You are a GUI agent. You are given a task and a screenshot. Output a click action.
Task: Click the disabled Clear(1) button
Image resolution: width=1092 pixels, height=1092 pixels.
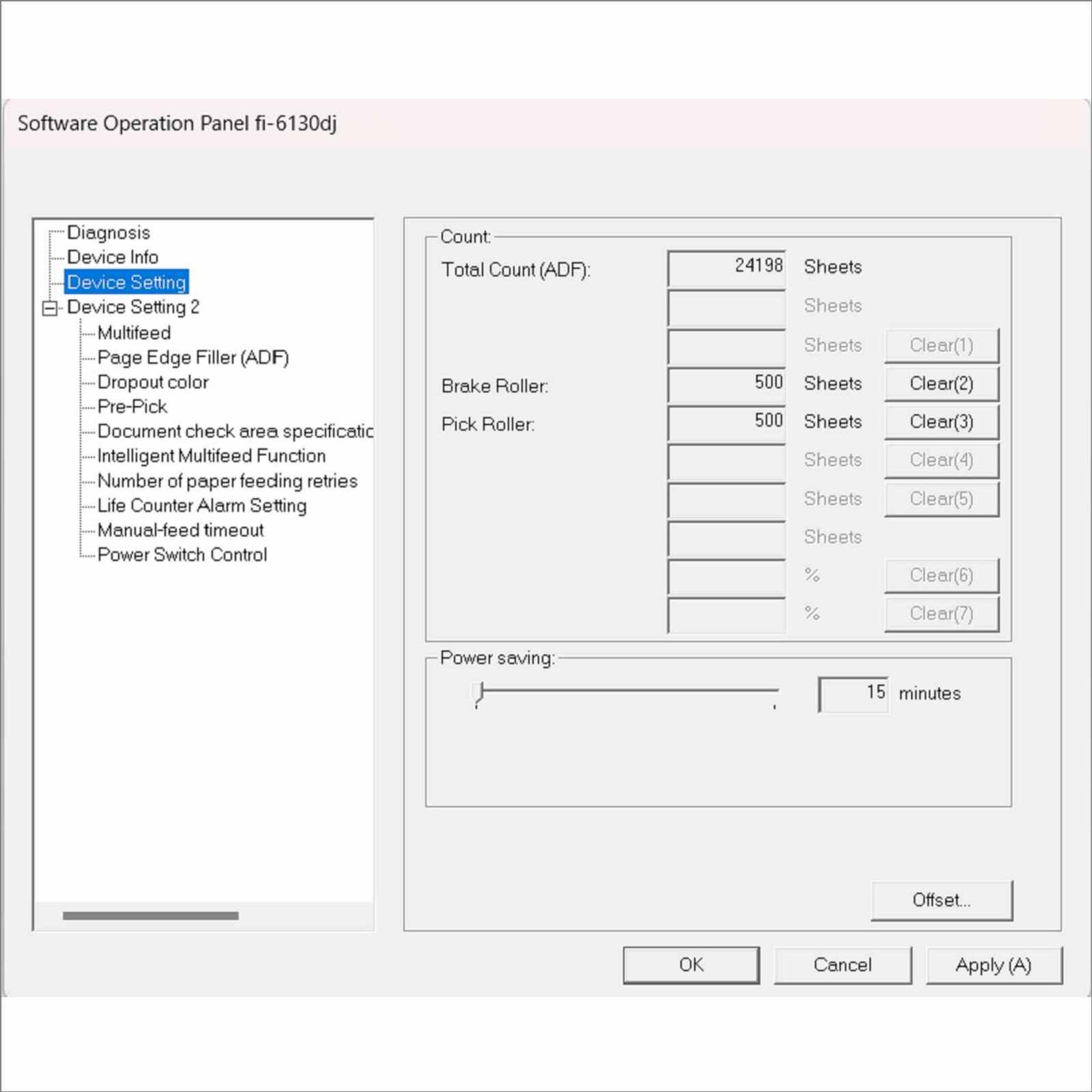[942, 345]
